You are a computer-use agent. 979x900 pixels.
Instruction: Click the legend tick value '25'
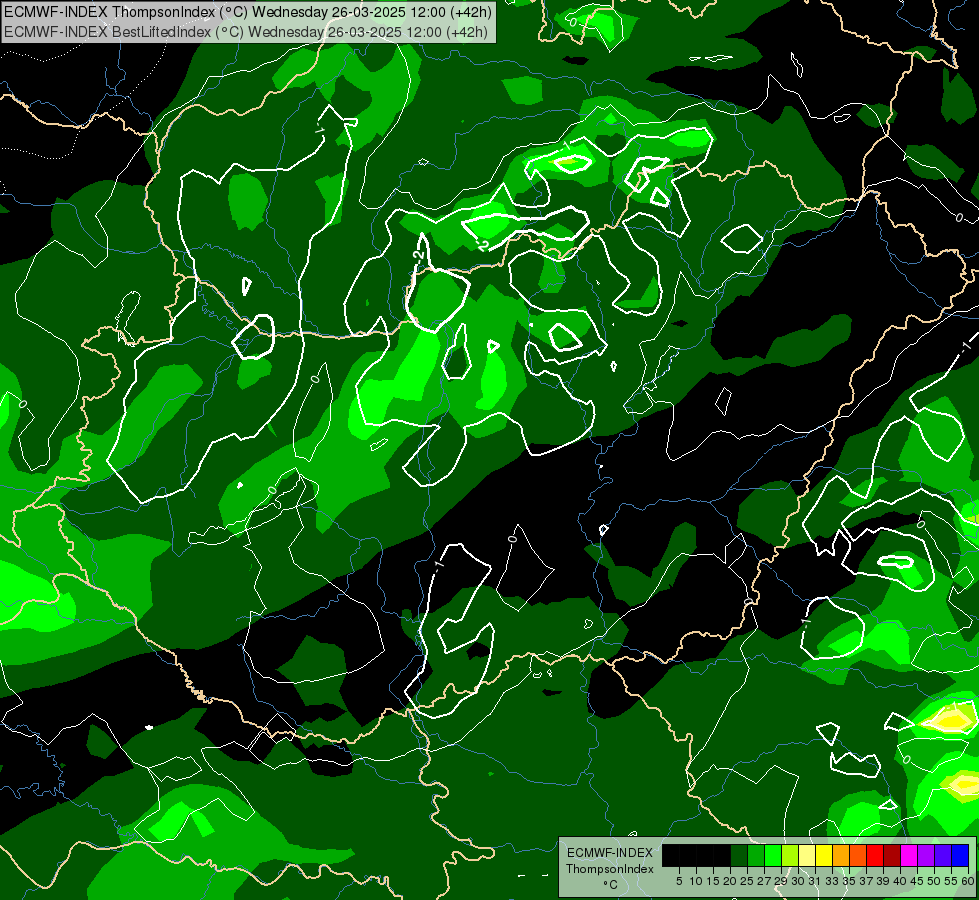[747, 881]
